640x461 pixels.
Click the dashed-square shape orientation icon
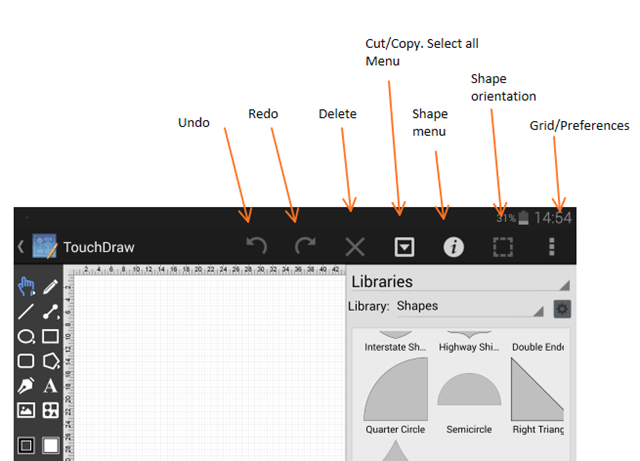(503, 247)
